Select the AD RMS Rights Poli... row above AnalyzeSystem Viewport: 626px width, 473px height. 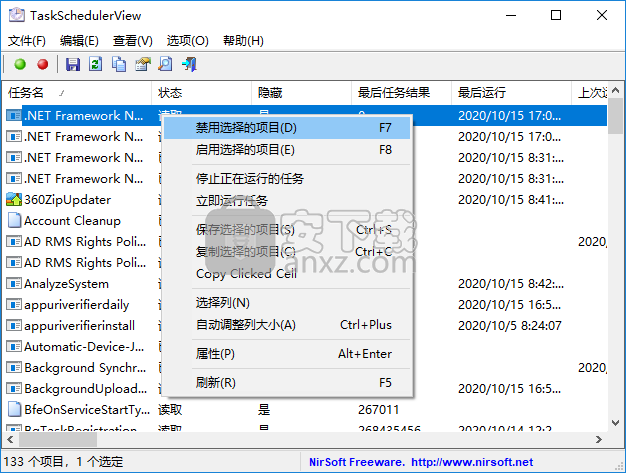pyautogui.click(x=85, y=263)
